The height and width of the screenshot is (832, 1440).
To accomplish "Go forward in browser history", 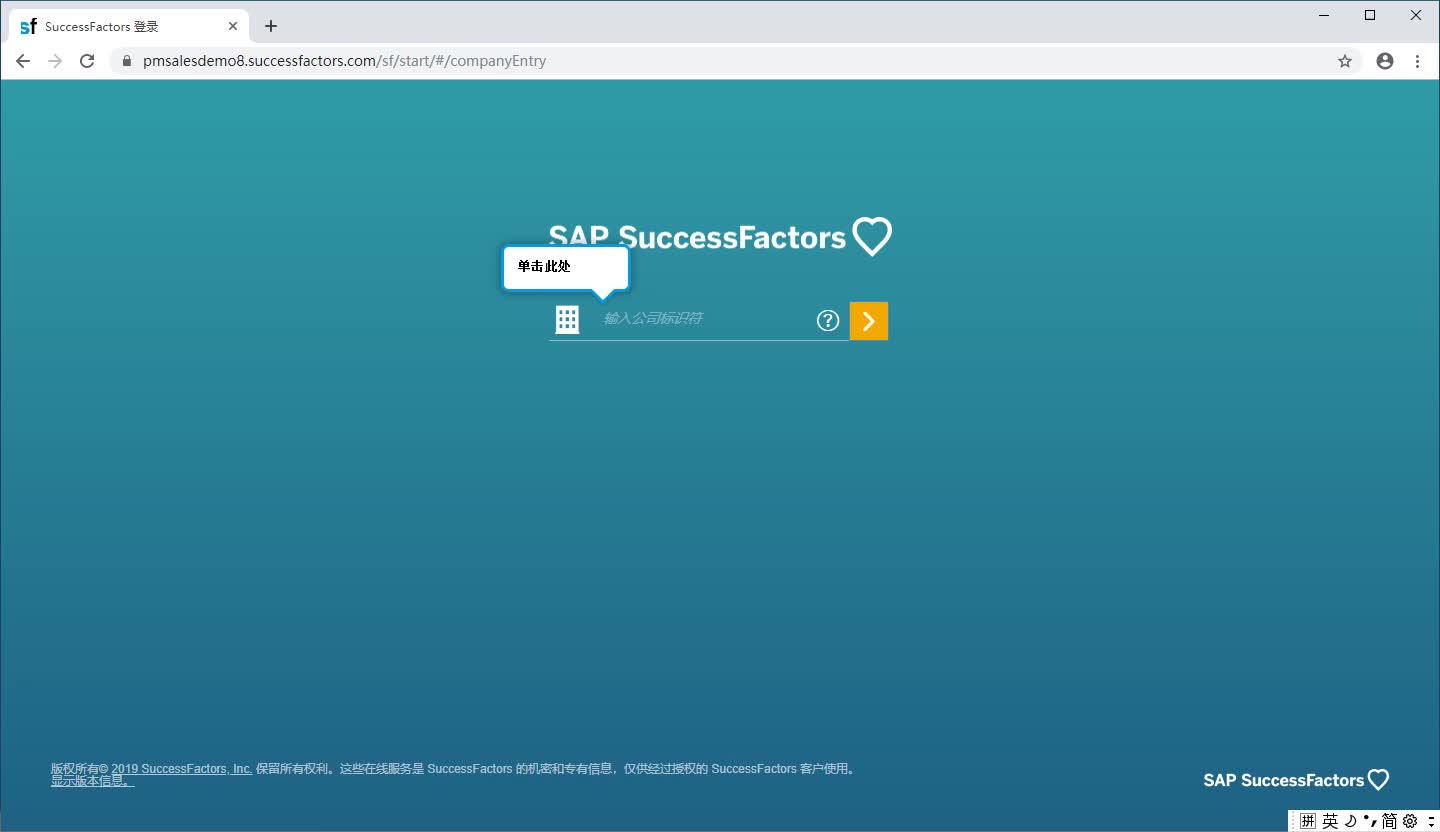I will (x=55, y=61).
